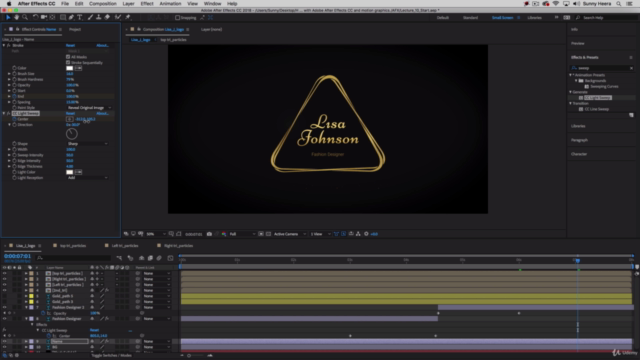The height and width of the screenshot is (360, 640).
Task: Toggle the stopwatch for Brush Size property
Action: point(14,74)
